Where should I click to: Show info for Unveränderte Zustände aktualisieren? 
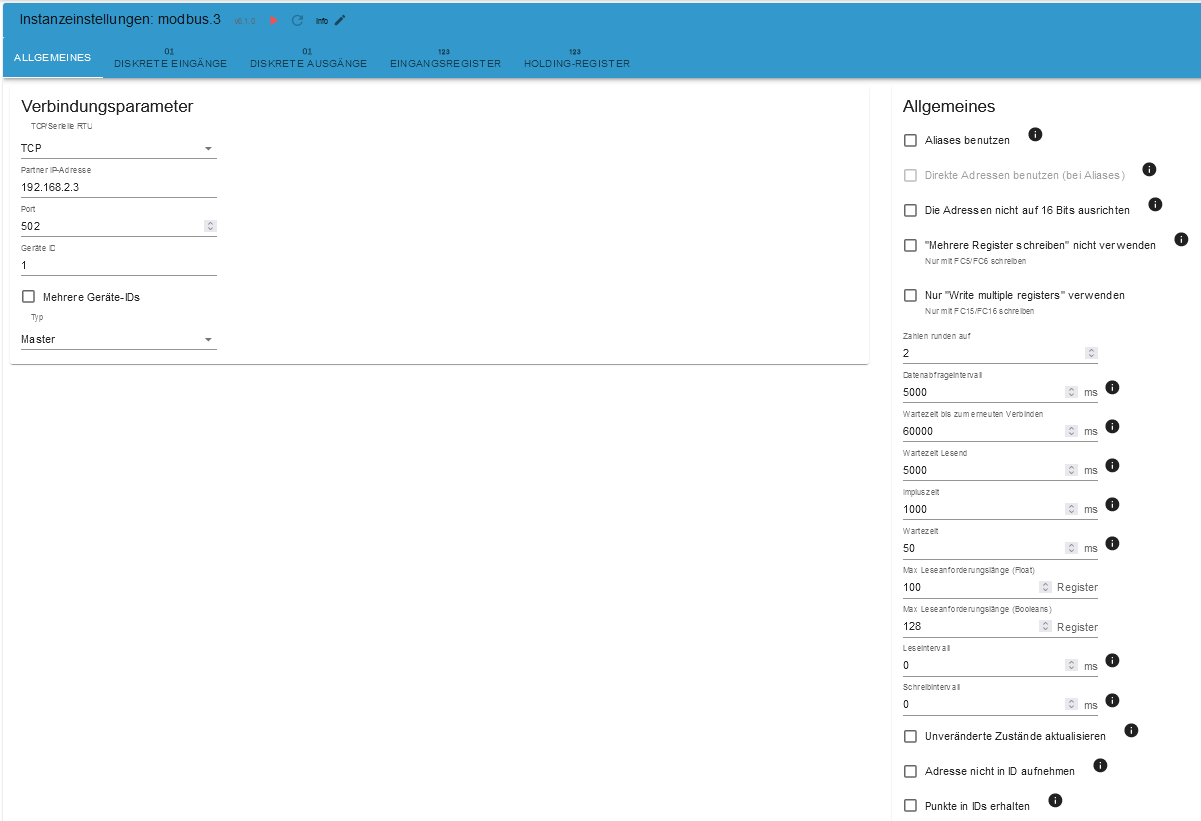pyautogui.click(x=1131, y=730)
